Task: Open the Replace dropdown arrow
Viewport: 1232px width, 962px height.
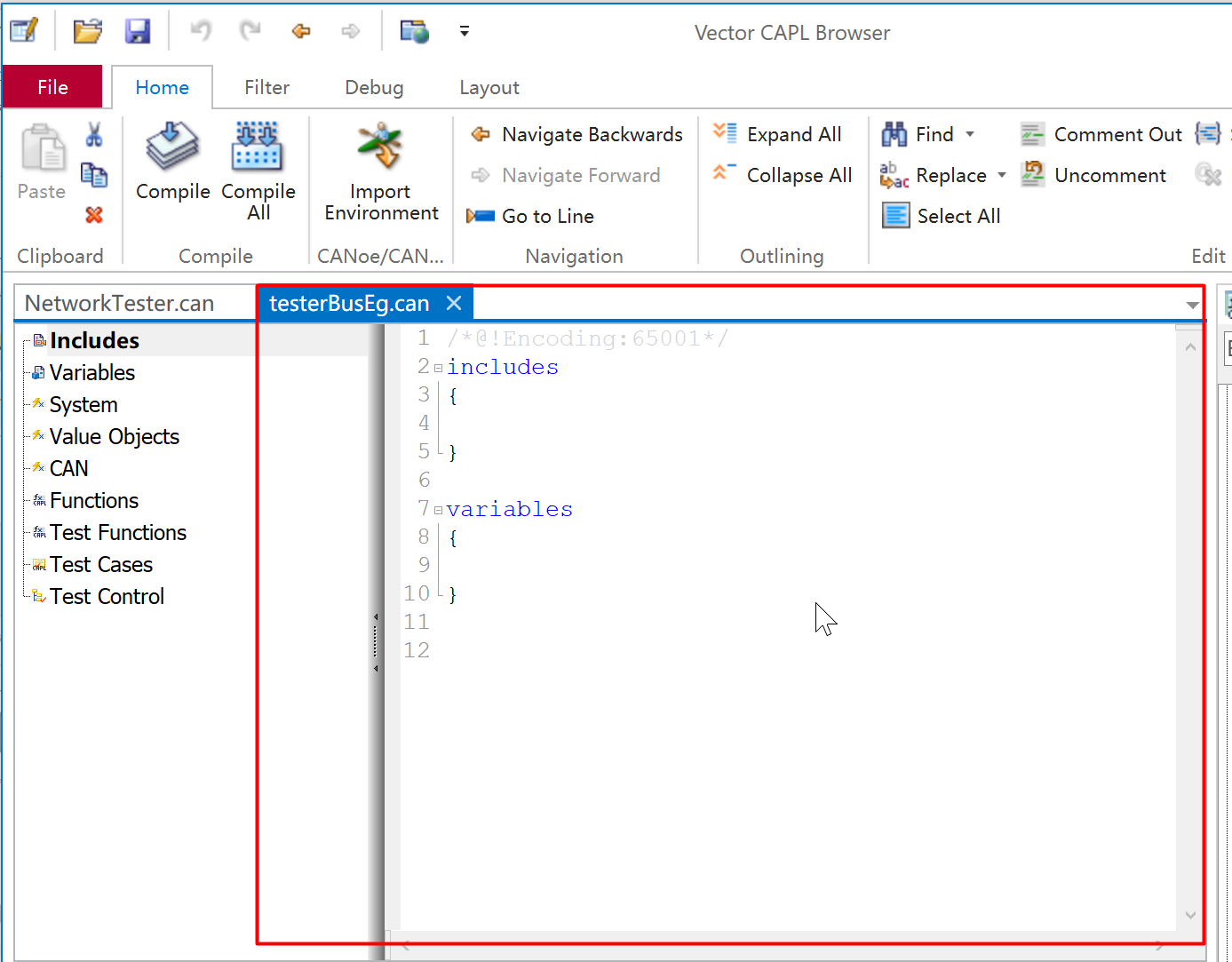Action: [x=1002, y=175]
